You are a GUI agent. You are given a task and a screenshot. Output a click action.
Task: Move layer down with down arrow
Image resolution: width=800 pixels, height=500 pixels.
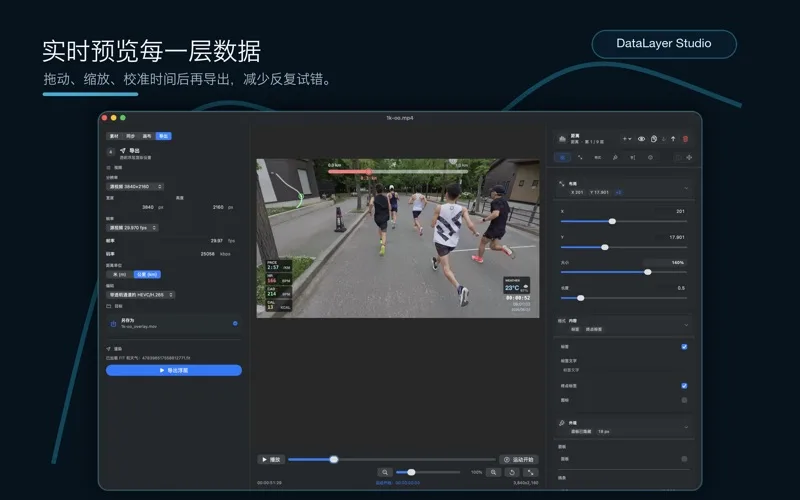coord(664,139)
